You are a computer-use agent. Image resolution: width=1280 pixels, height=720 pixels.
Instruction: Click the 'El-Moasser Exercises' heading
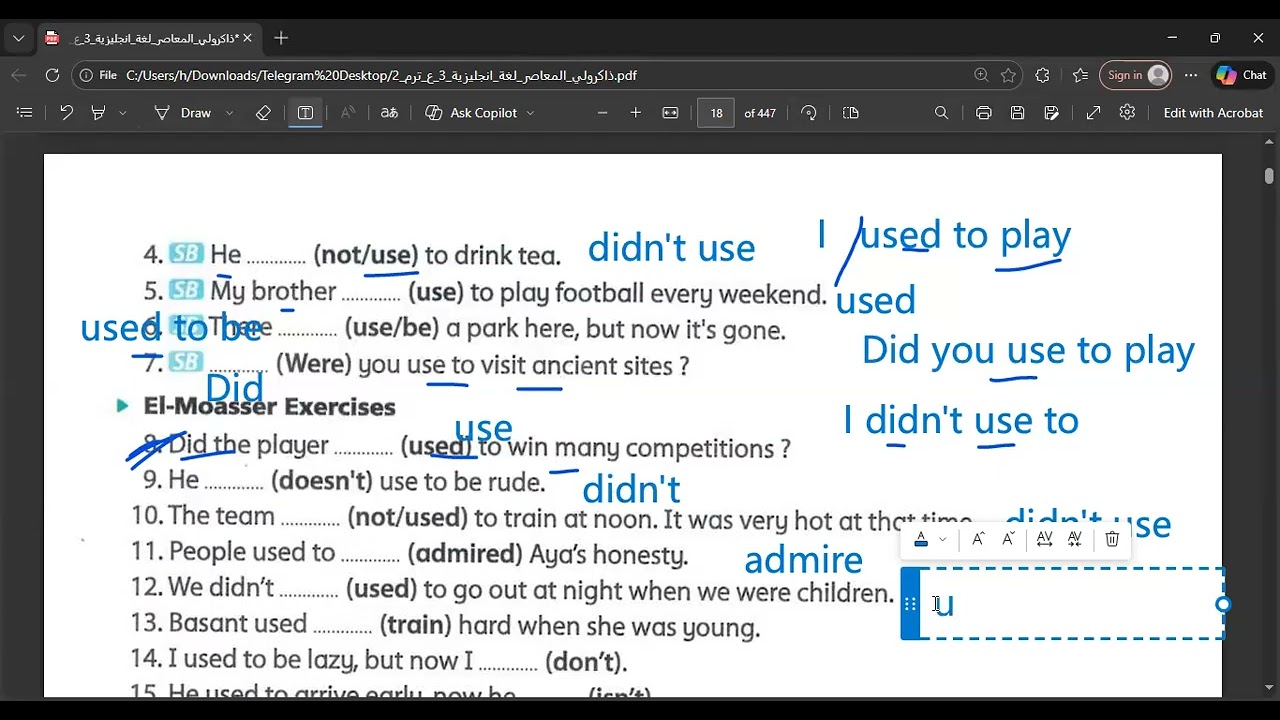(x=269, y=407)
